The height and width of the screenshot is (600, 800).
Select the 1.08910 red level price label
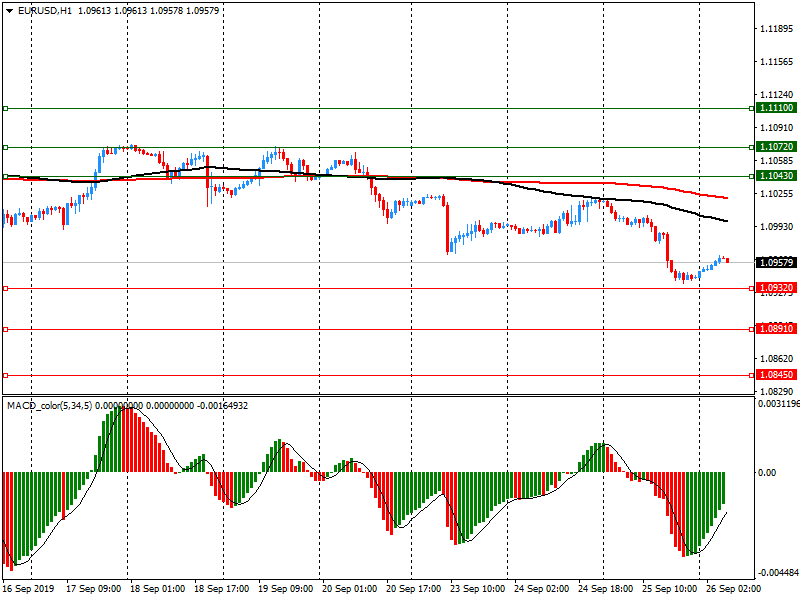click(x=777, y=329)
